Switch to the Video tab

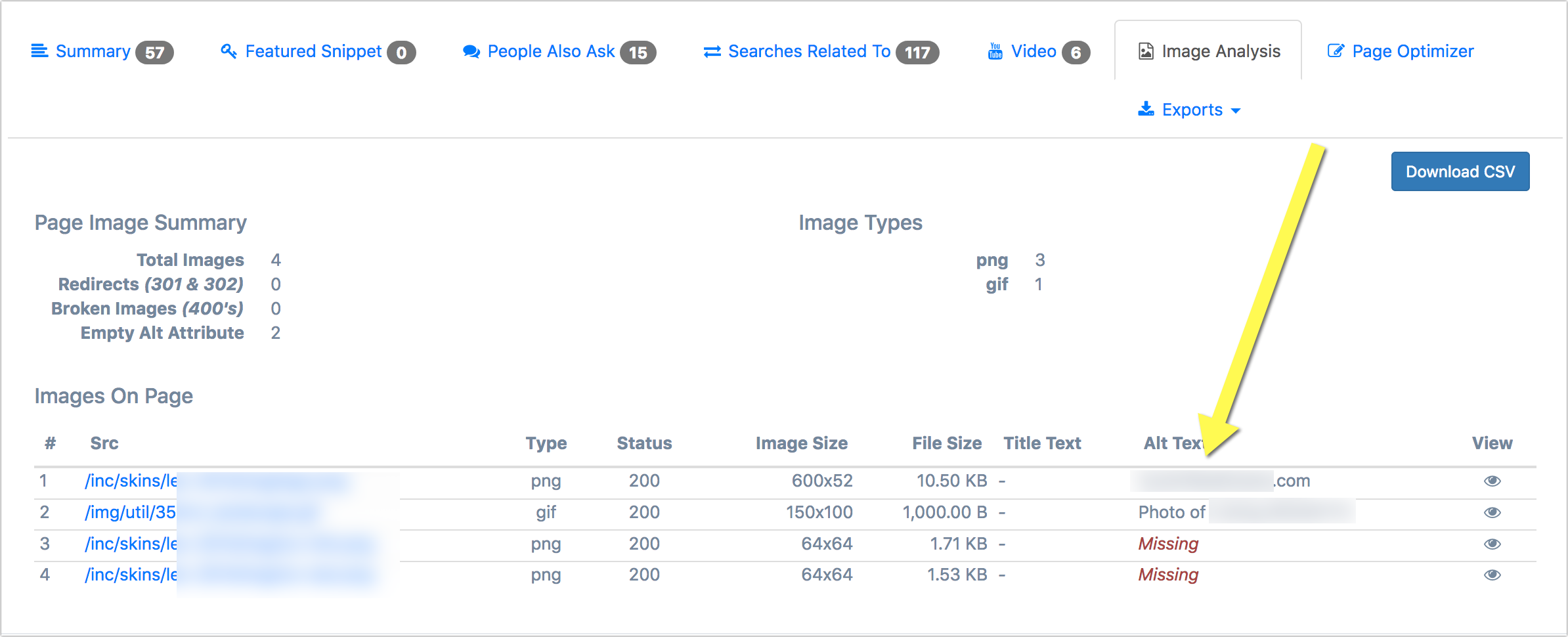click(1034, 51)
